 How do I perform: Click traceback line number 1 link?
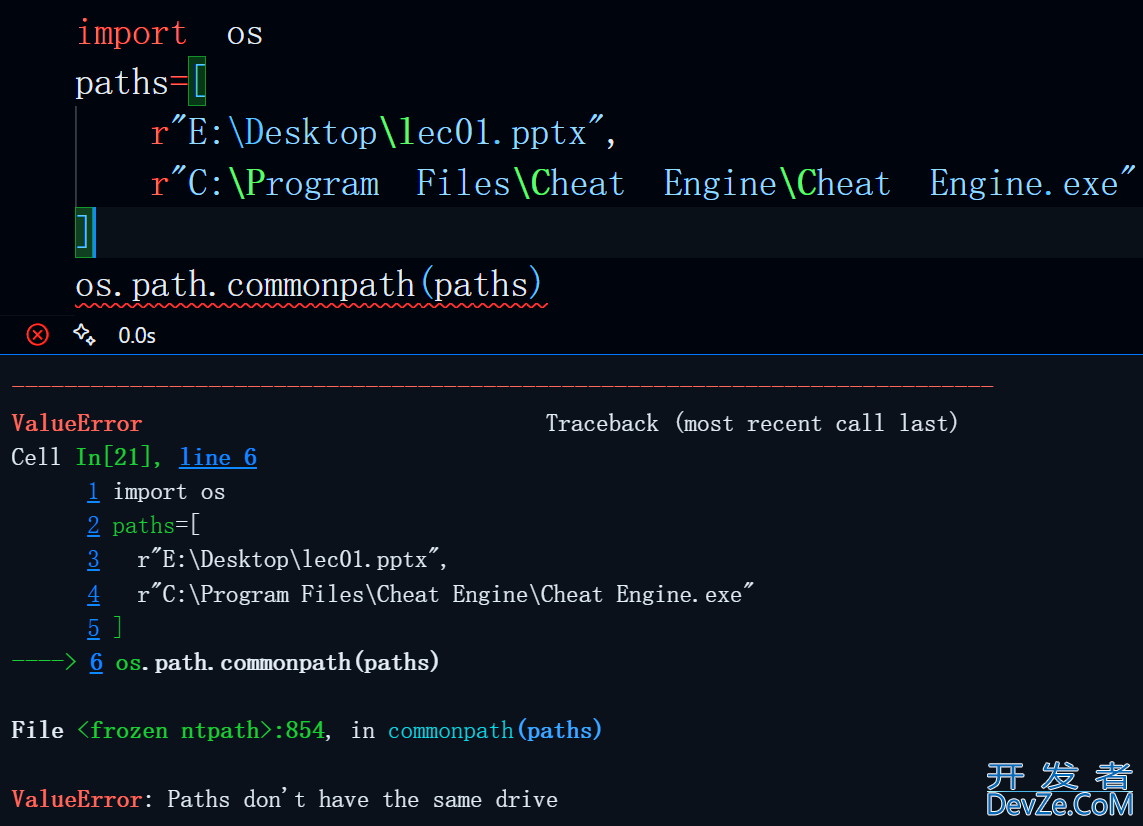click(93, 492)
